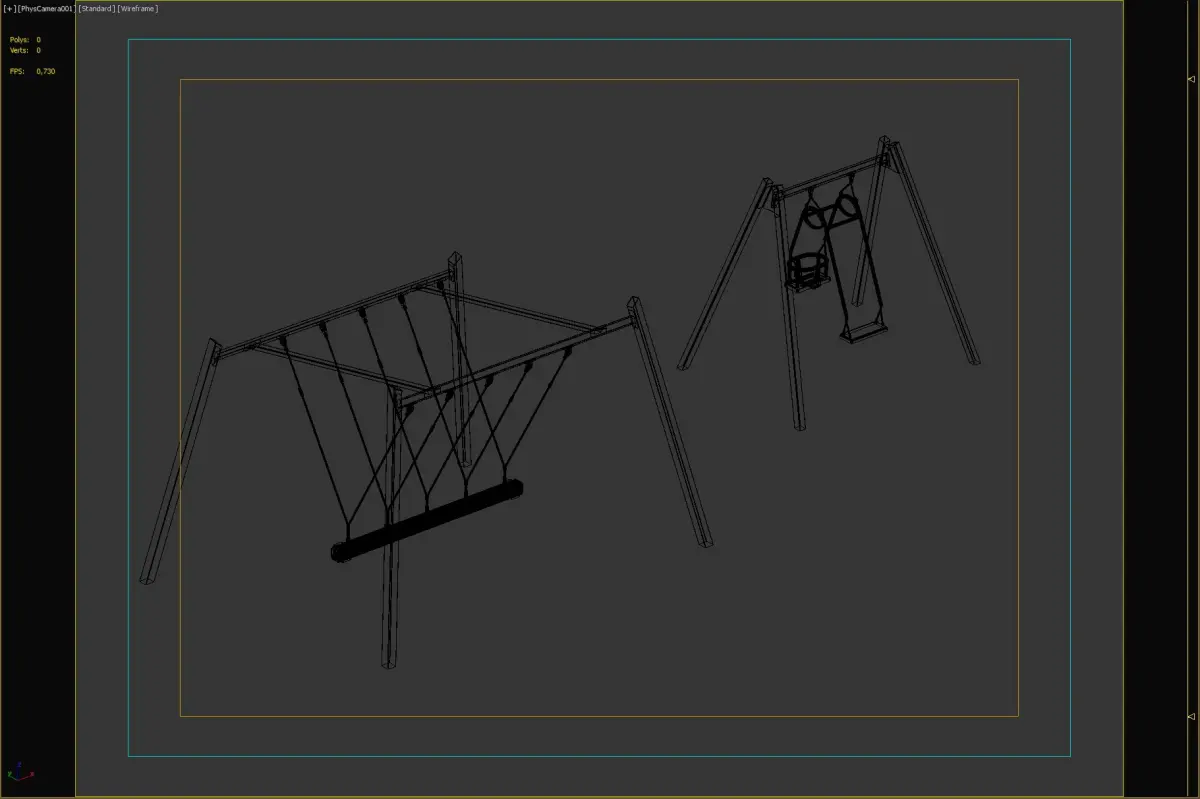Open the PhysCamera001 point-of-view menu
This screenshot has height=799, width=1200.
pyautogui.click(x=47, y=9)
